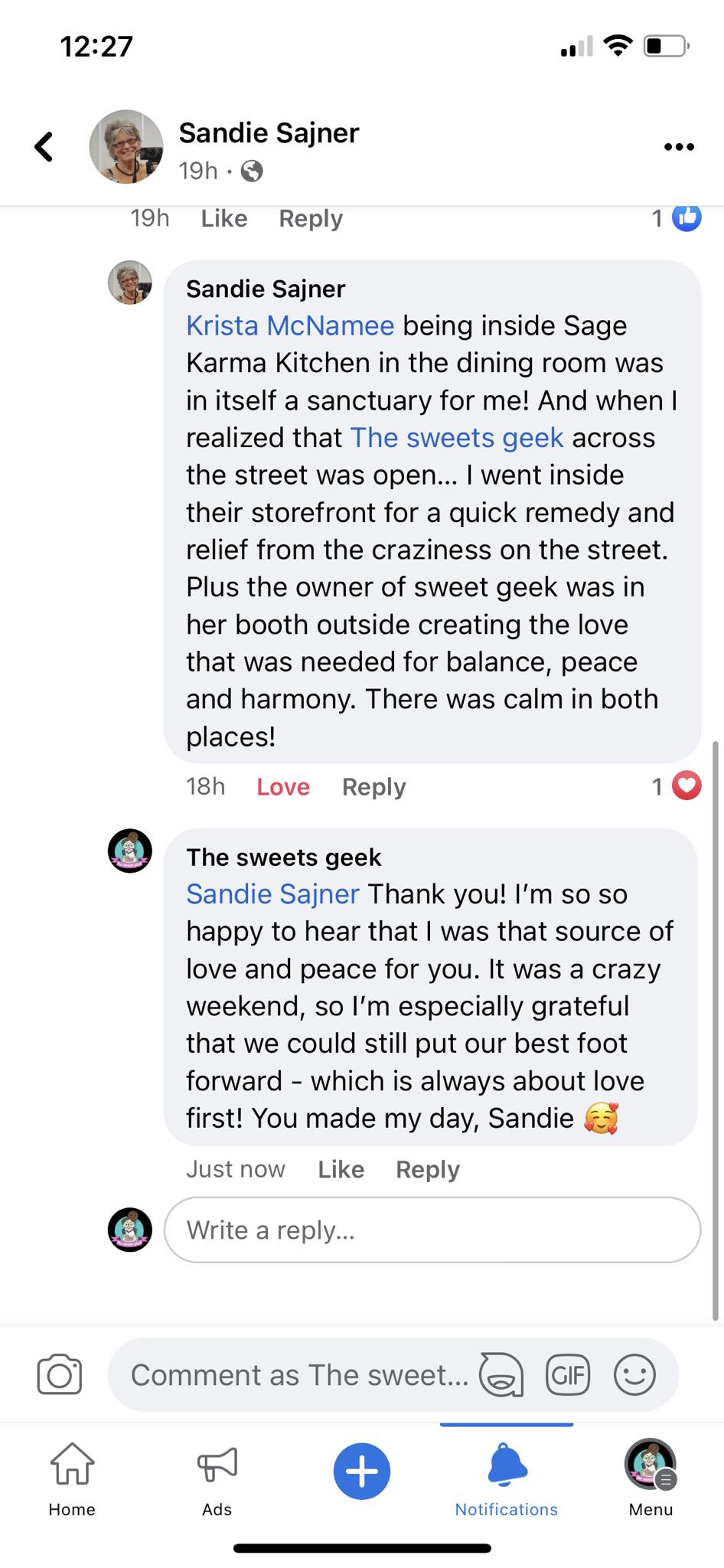Focus the 'Write a reply...' field

point(432,1230)
